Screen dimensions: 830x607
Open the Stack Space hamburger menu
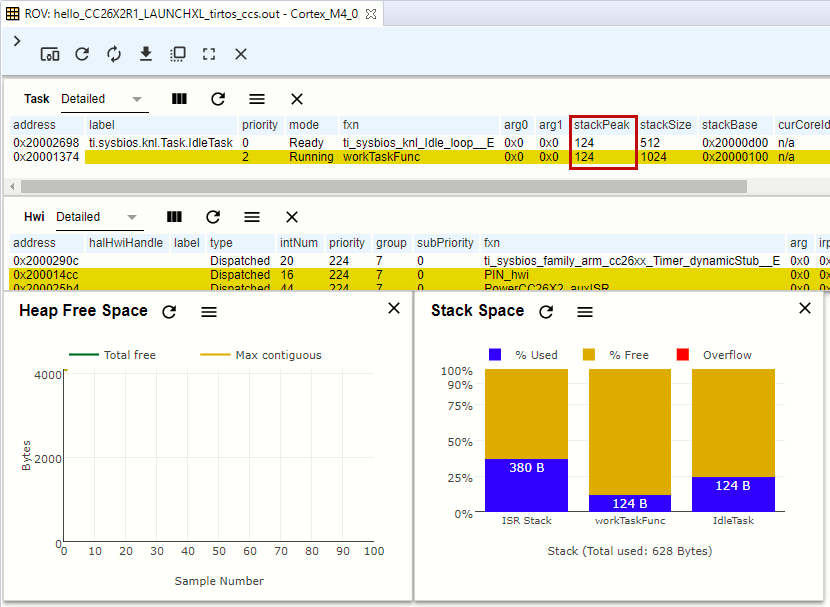click(x=585, y=312)
